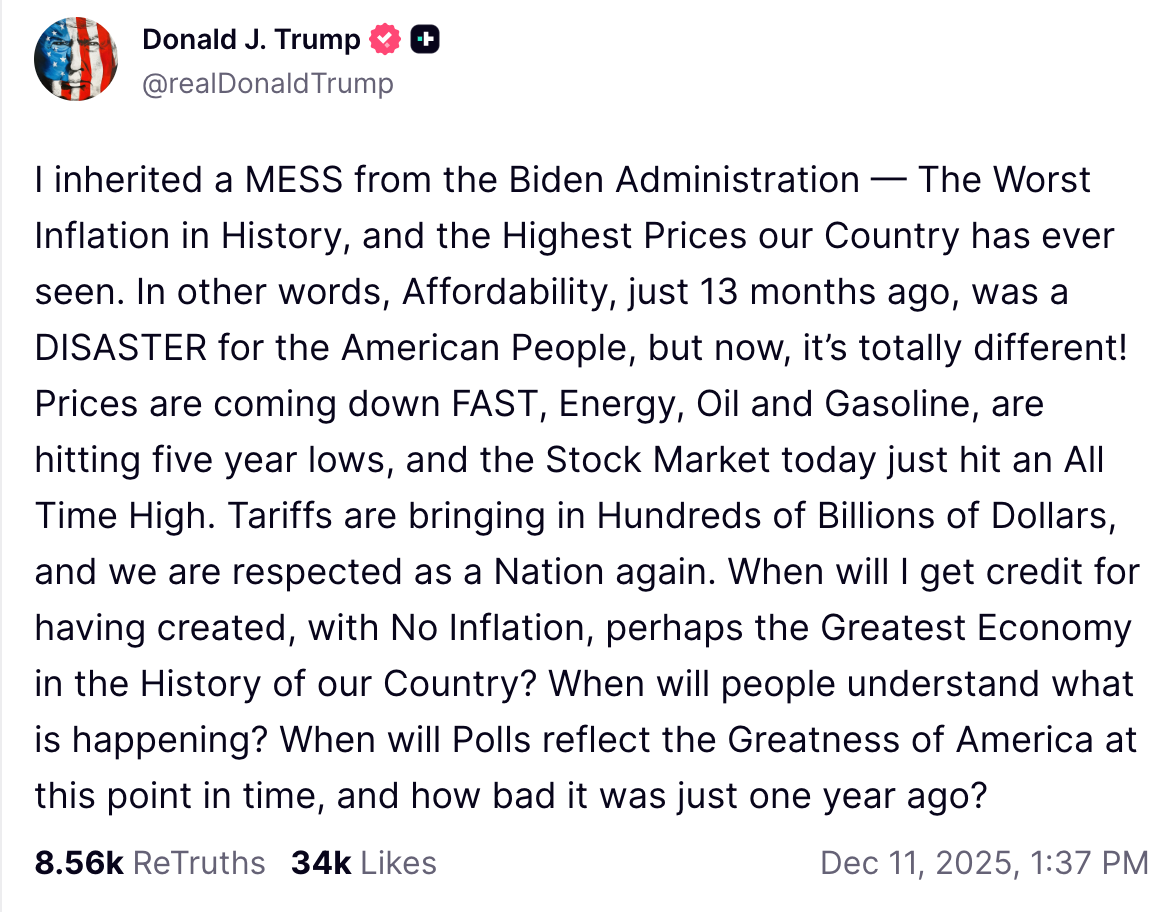Click the @realDonaldTrump handle
This screenshot has width=1176, height=912.
268,83
